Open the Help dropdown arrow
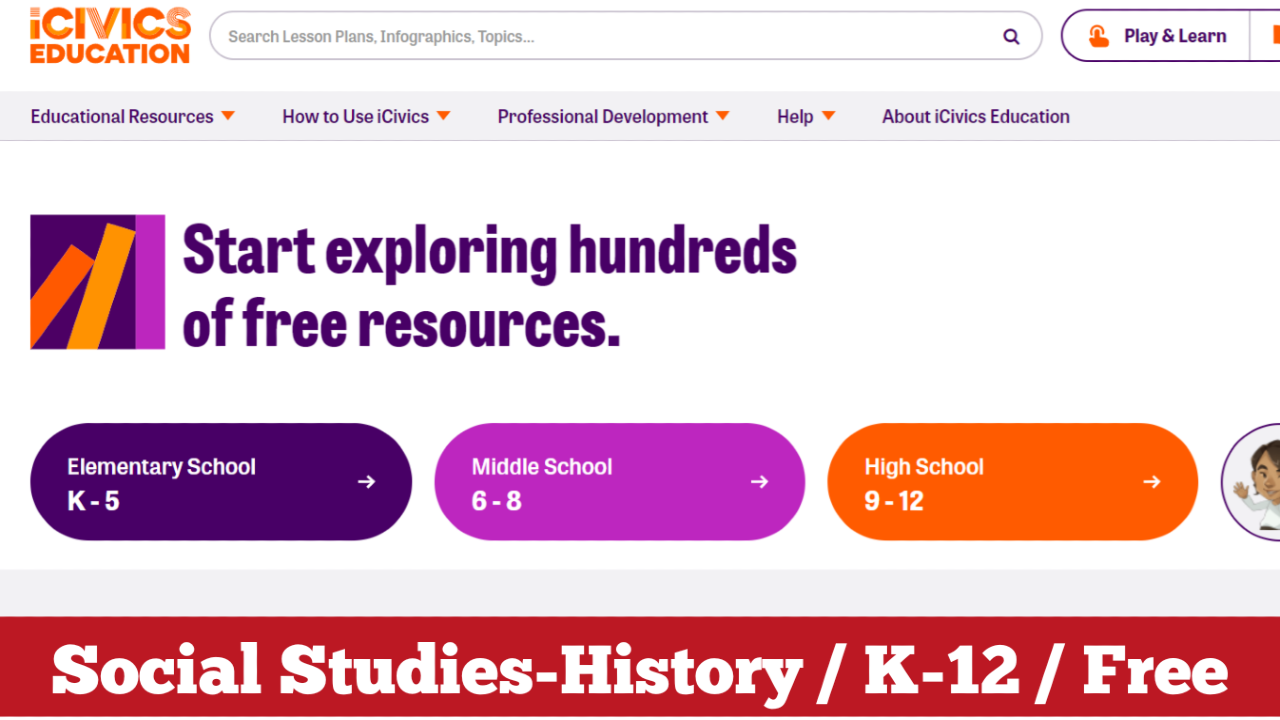This screenshot has width=1280, height=720. point(828,116)
